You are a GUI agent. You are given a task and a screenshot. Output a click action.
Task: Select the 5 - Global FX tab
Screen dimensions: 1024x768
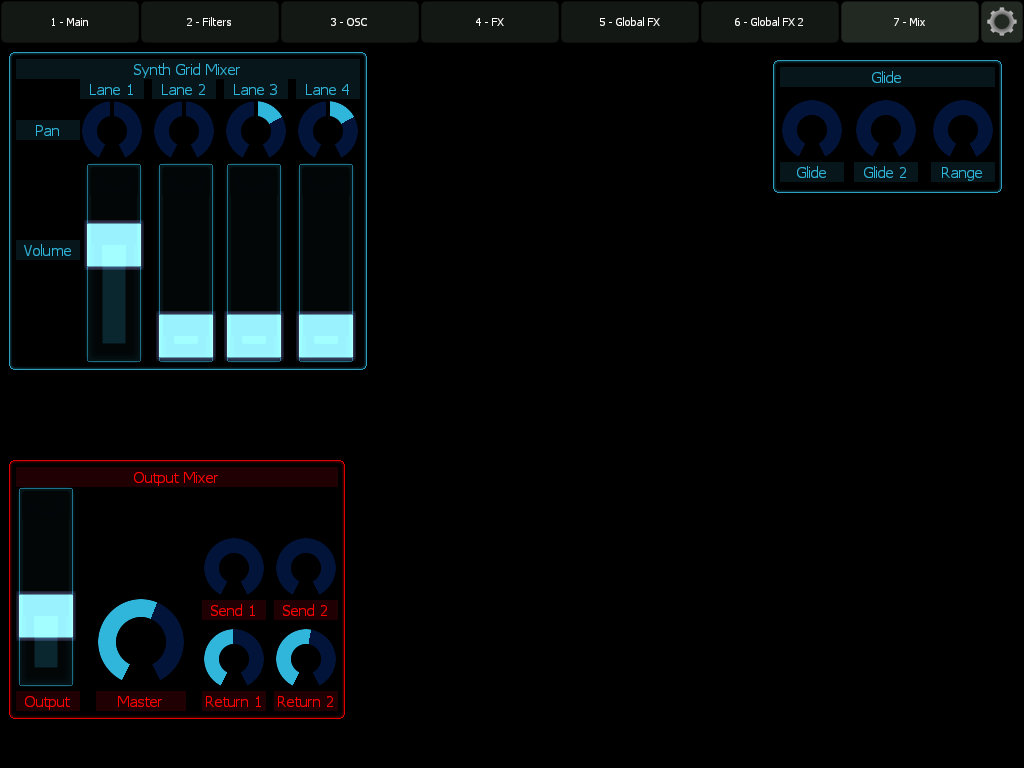(x=630, y=22)
